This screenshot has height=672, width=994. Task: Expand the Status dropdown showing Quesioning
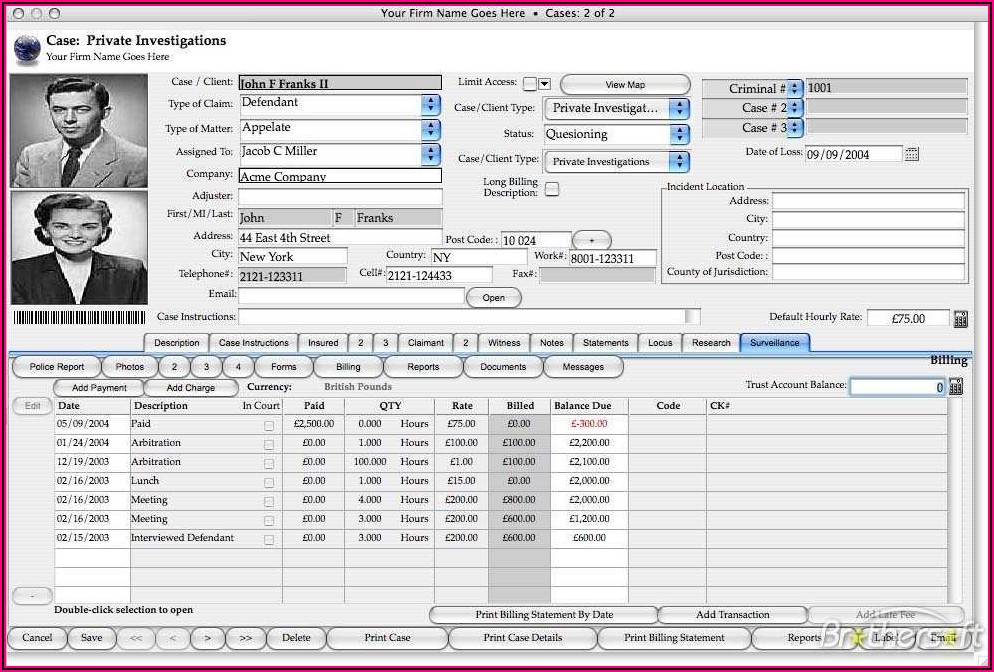coord(680,134)
